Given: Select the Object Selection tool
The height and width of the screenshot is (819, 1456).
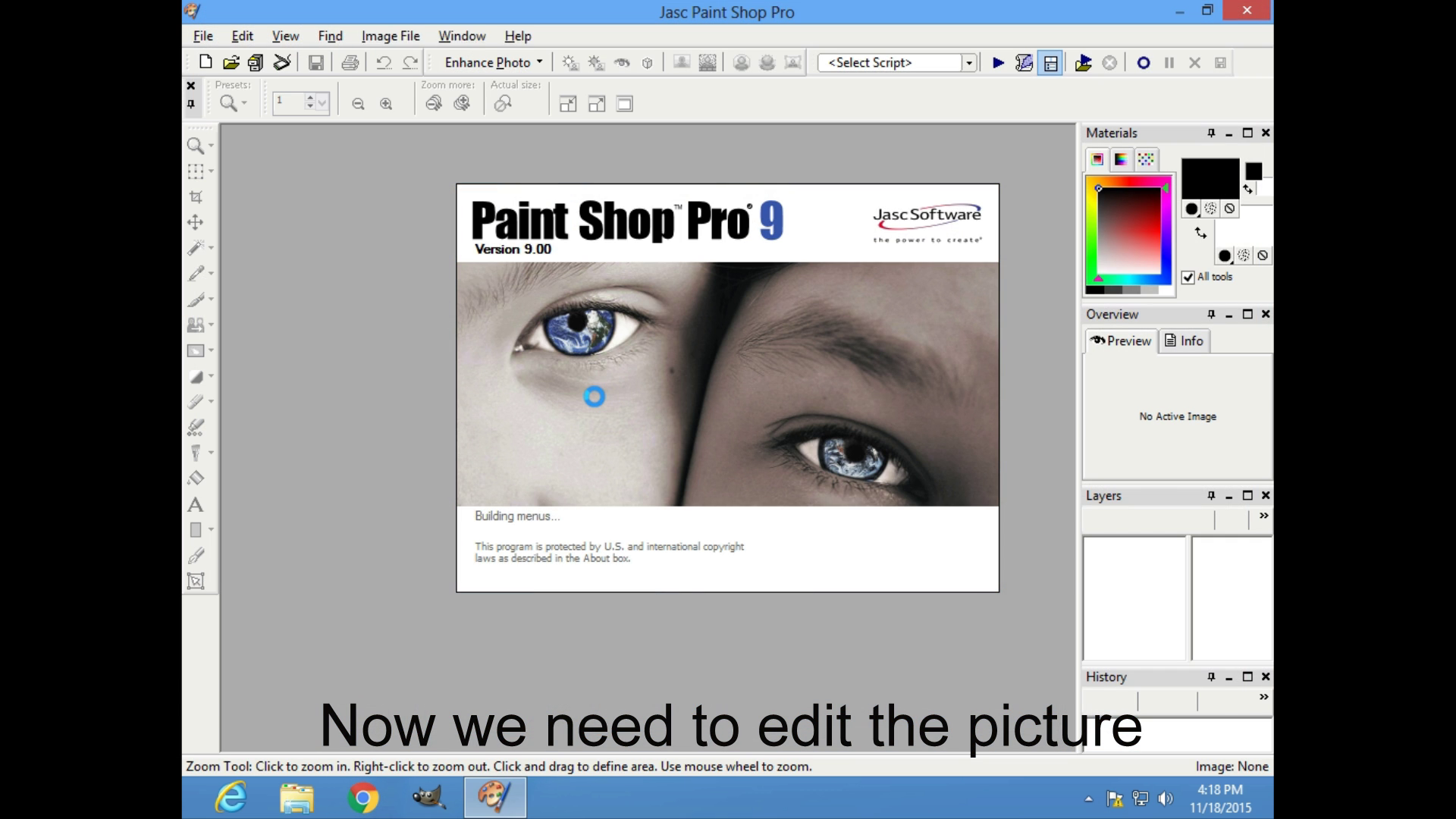Looking at the screenshot, I should click(196, 582).
